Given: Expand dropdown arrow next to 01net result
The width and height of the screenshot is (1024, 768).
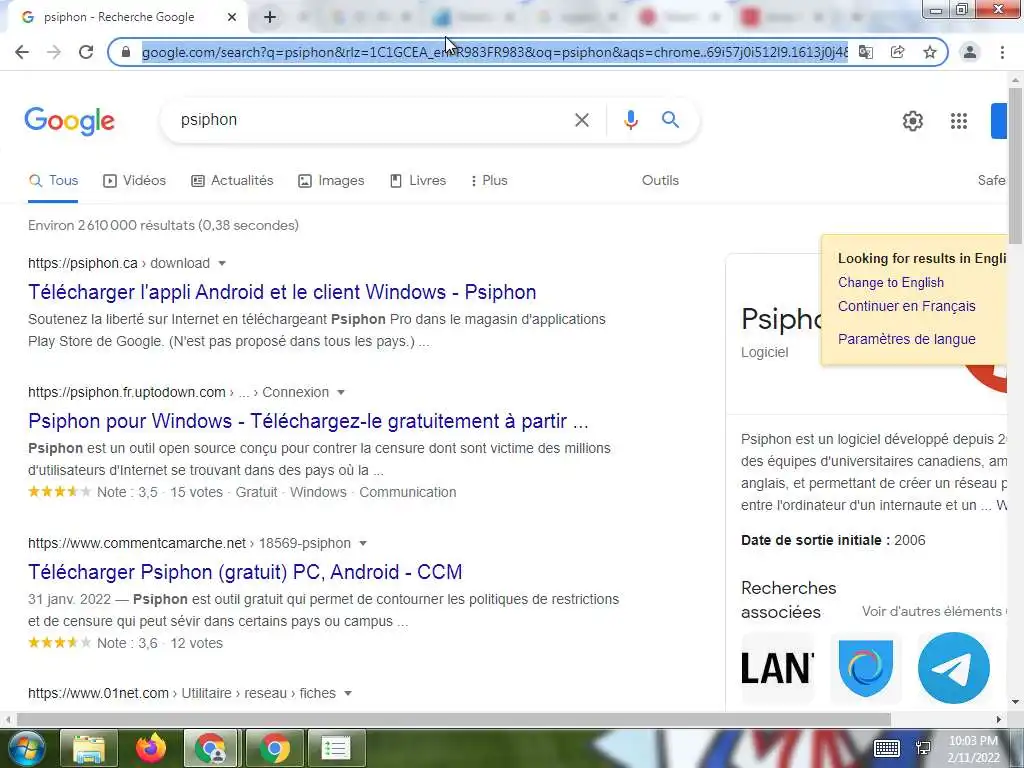Looking at the screenshot, I should click(x=348, y=694).
